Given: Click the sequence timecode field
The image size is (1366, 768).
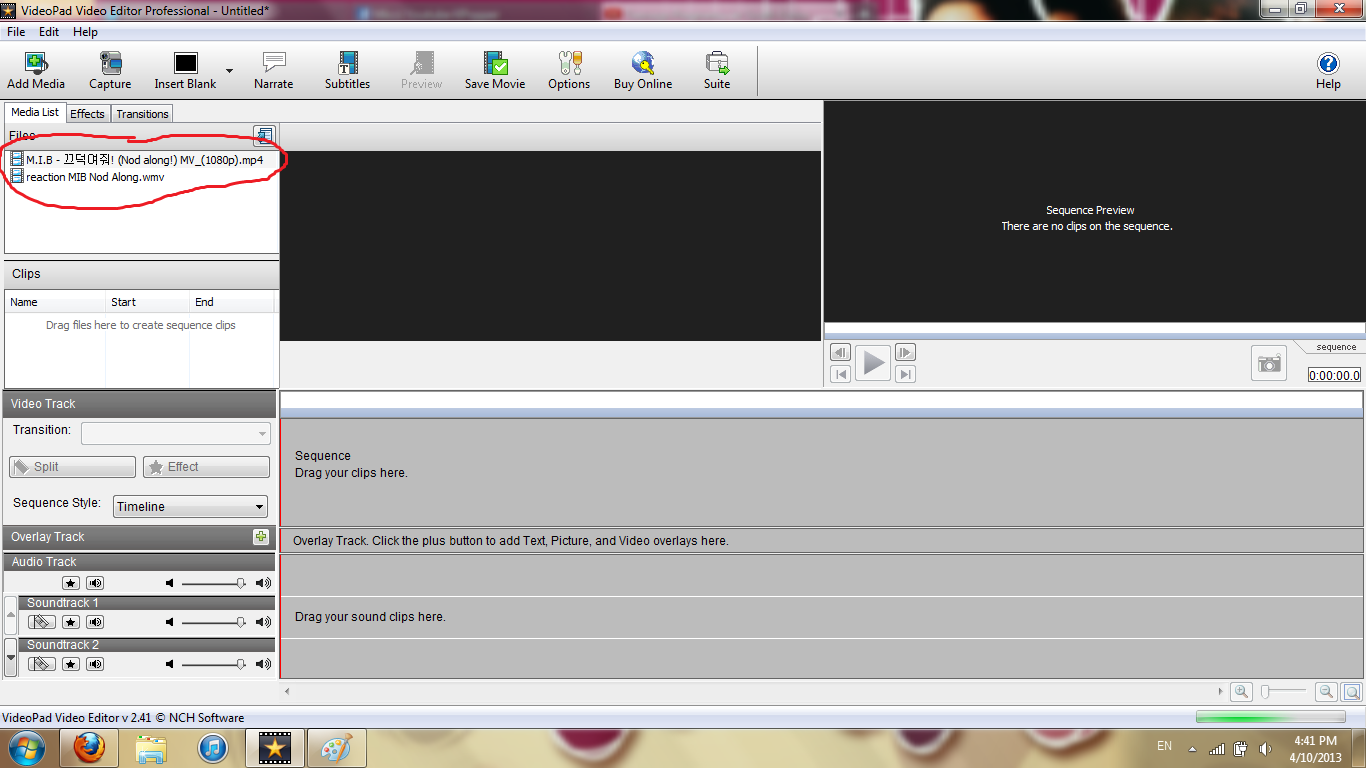Looking at the screenshot, I should point(1334,376).
